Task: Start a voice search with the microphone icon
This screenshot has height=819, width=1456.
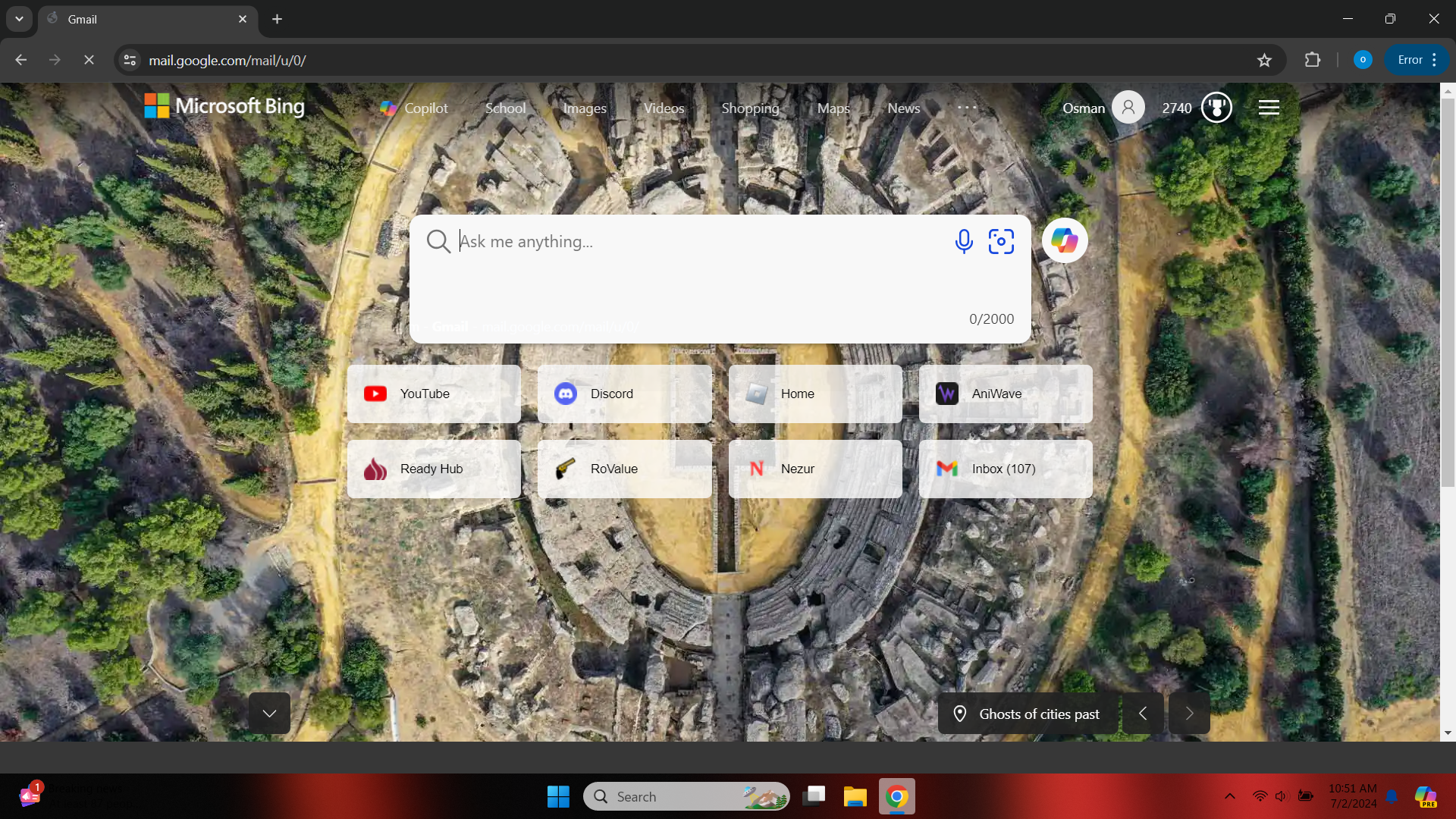Action: [964, 242]
